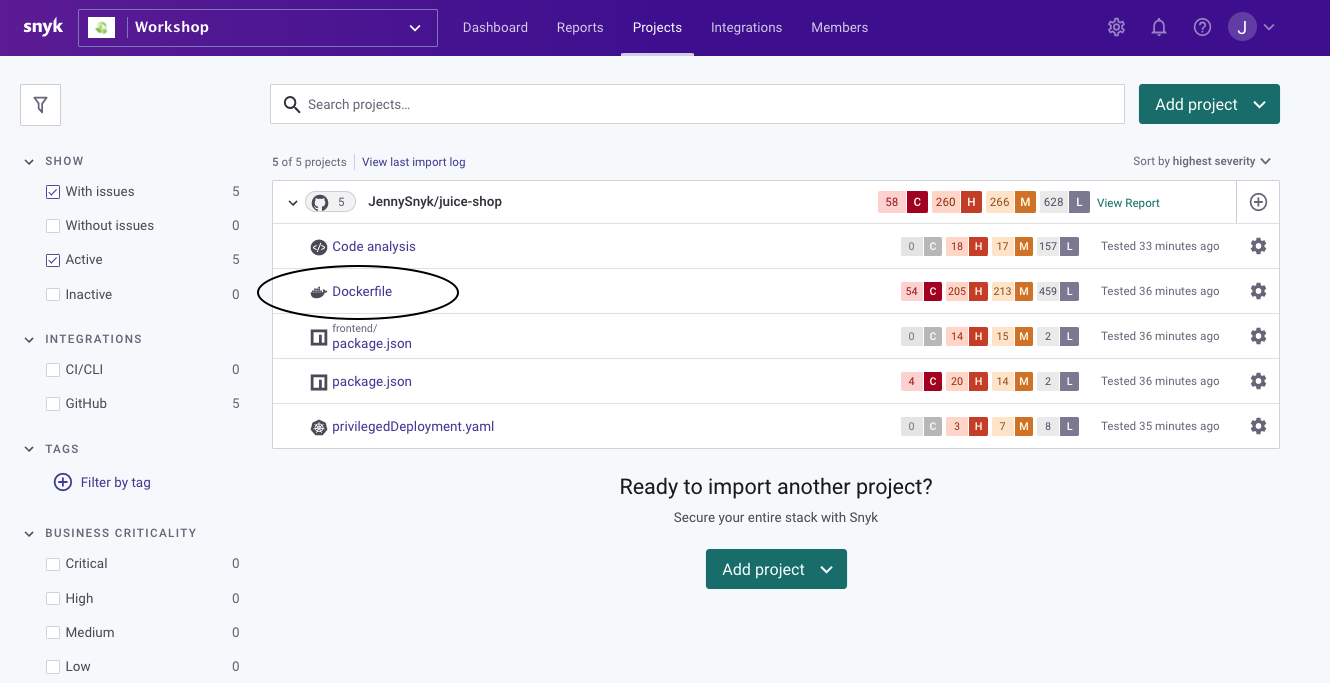Check Low business criticality
Viewport: 1330px width, 683px height.
click(53, 667)
